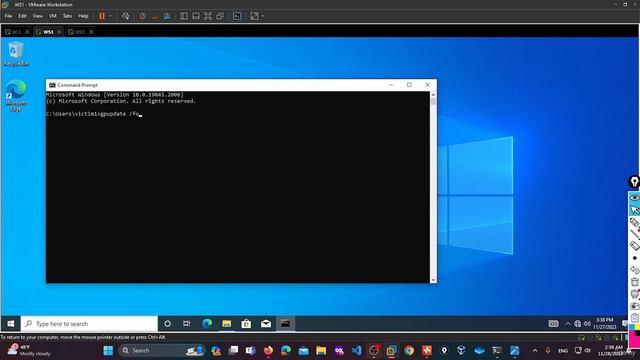The height and width of the screenshot is (360, 640).
Task: Select the Recycle Bin desktop icon
Action: point(16,53)
